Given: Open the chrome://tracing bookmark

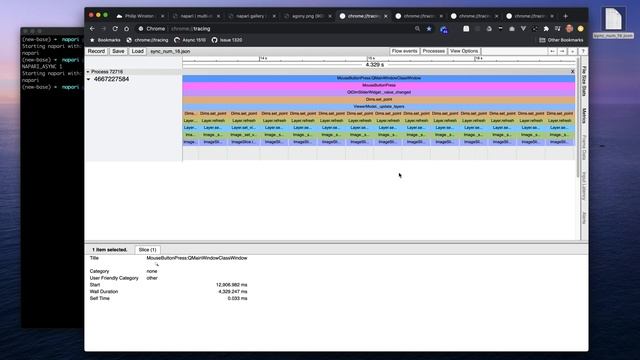Looking at the screenshot, I should pos(147,40).
